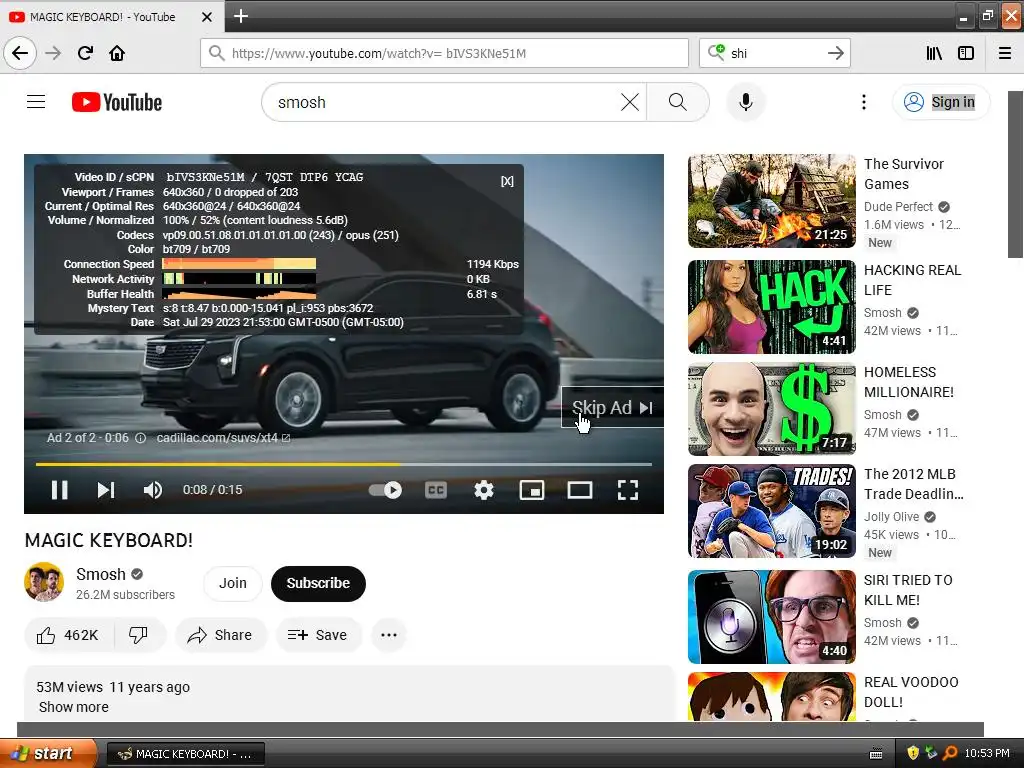Viewport: 1024px width, 768px height.
Task: Open the ad info icon next to timer
Action: click(x=140, y=438)
